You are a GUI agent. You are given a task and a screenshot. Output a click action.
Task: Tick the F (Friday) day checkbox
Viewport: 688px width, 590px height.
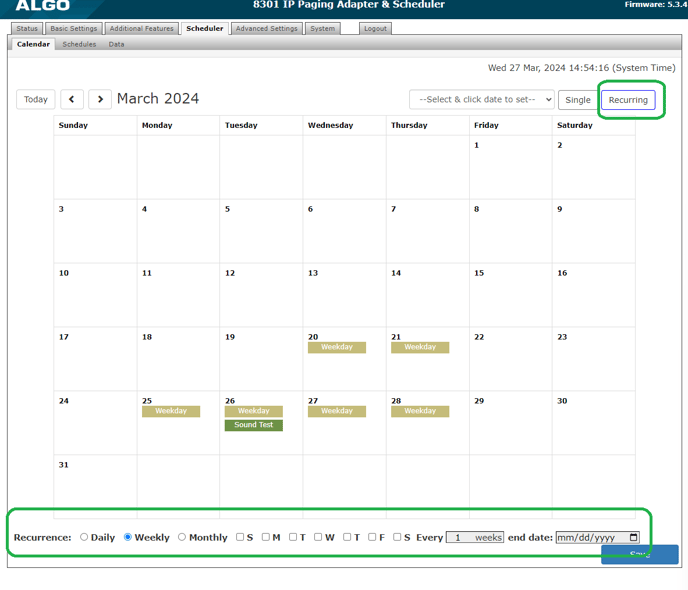(371, 537)
